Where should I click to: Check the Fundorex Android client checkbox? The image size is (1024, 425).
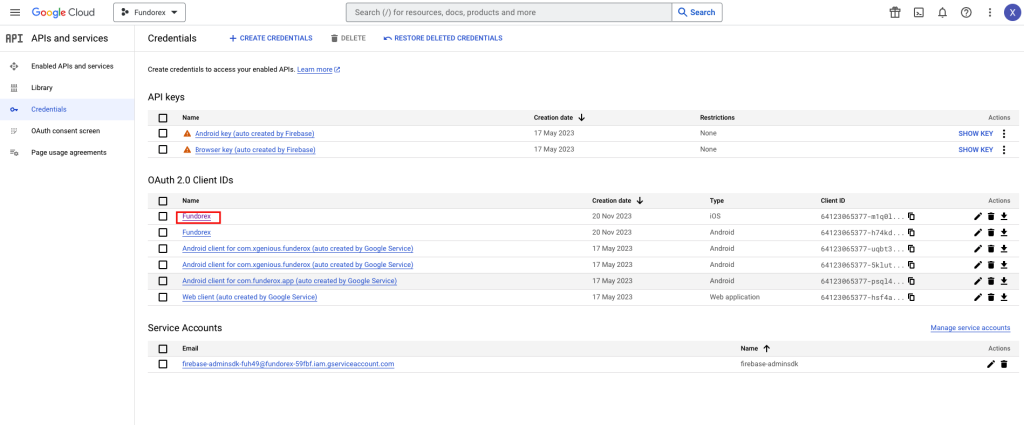tap(163, 232)
